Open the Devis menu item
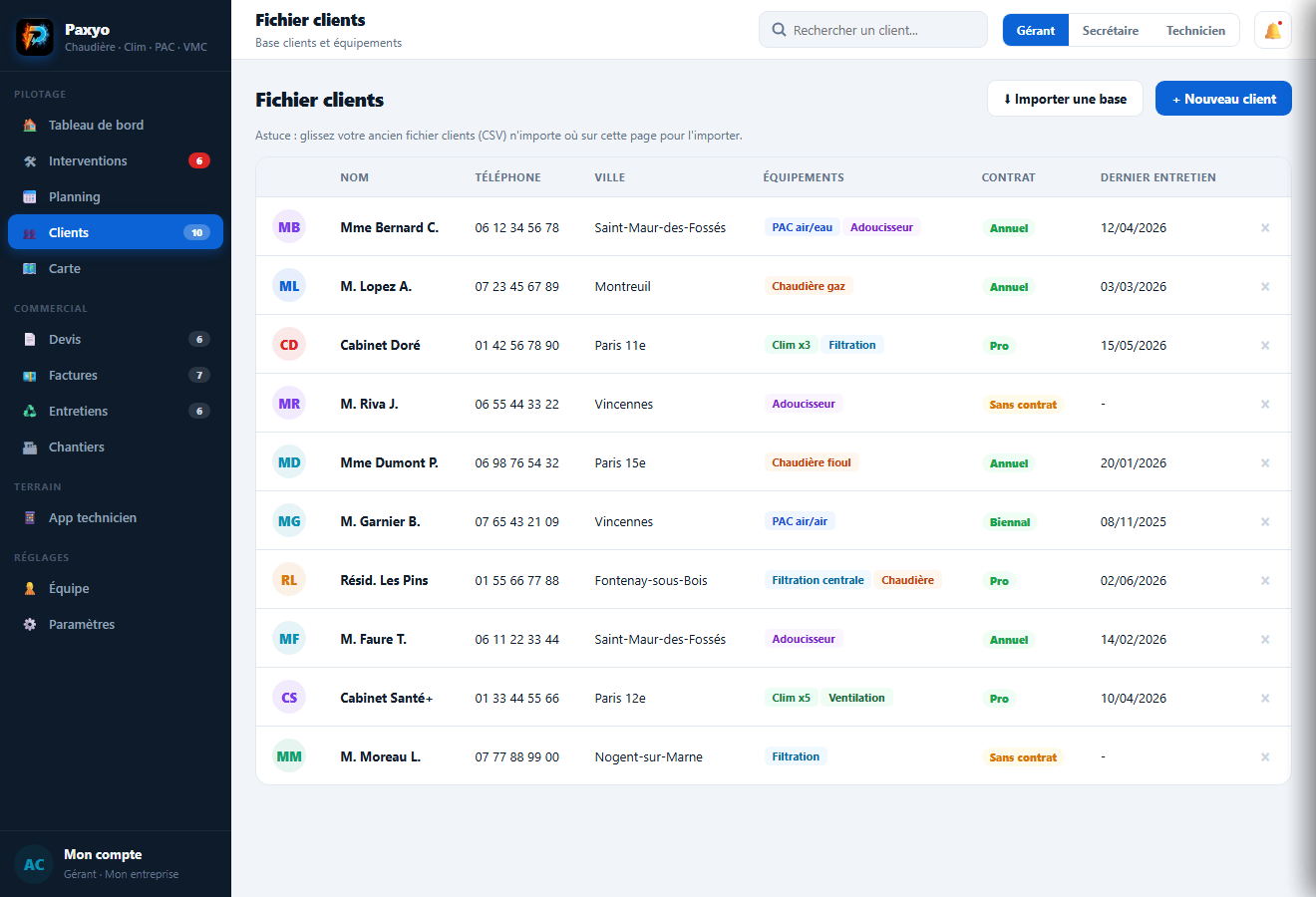Viewport: 1316px width, 897px height. (116, 339)
